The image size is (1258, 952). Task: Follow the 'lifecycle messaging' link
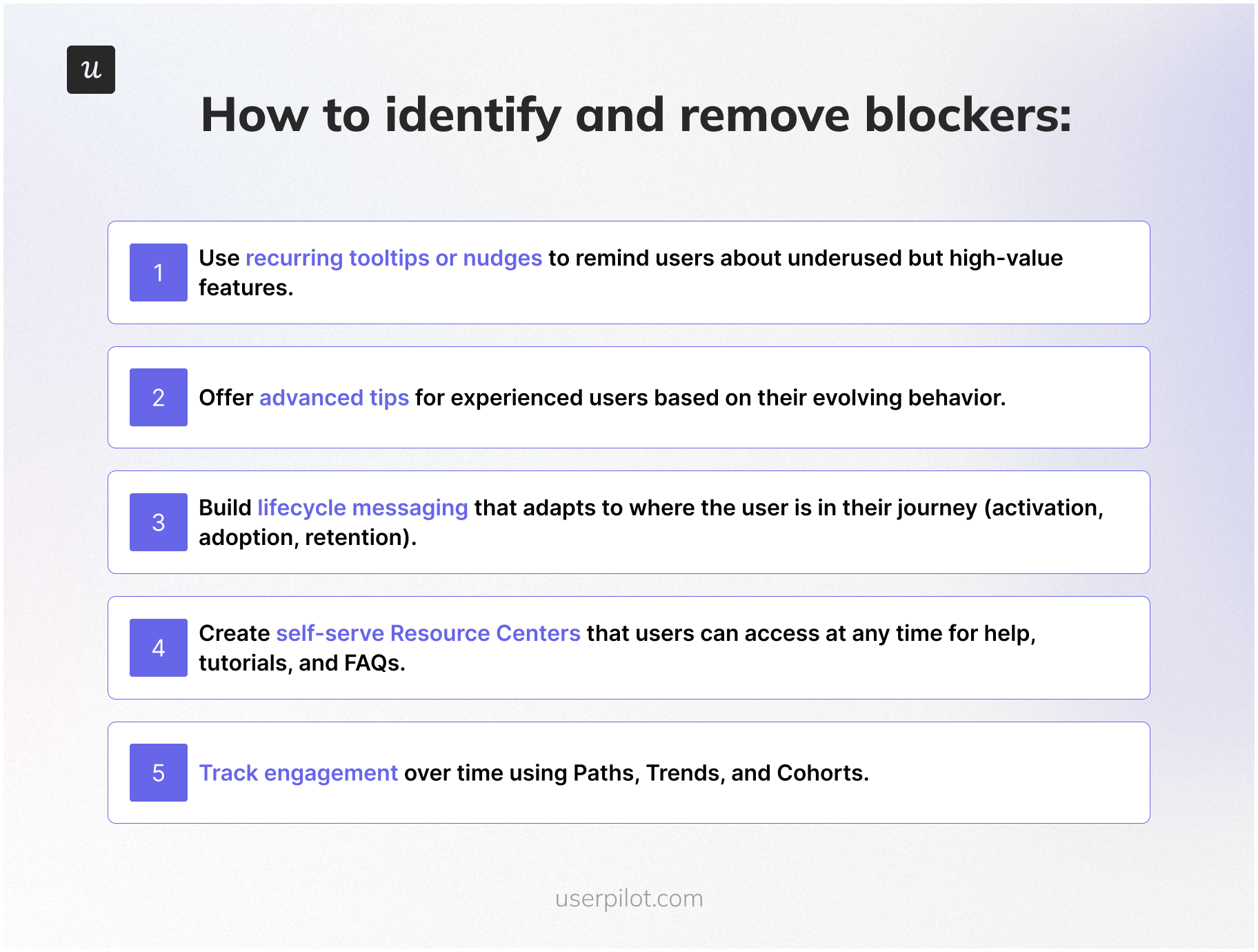tap(363, 508)
